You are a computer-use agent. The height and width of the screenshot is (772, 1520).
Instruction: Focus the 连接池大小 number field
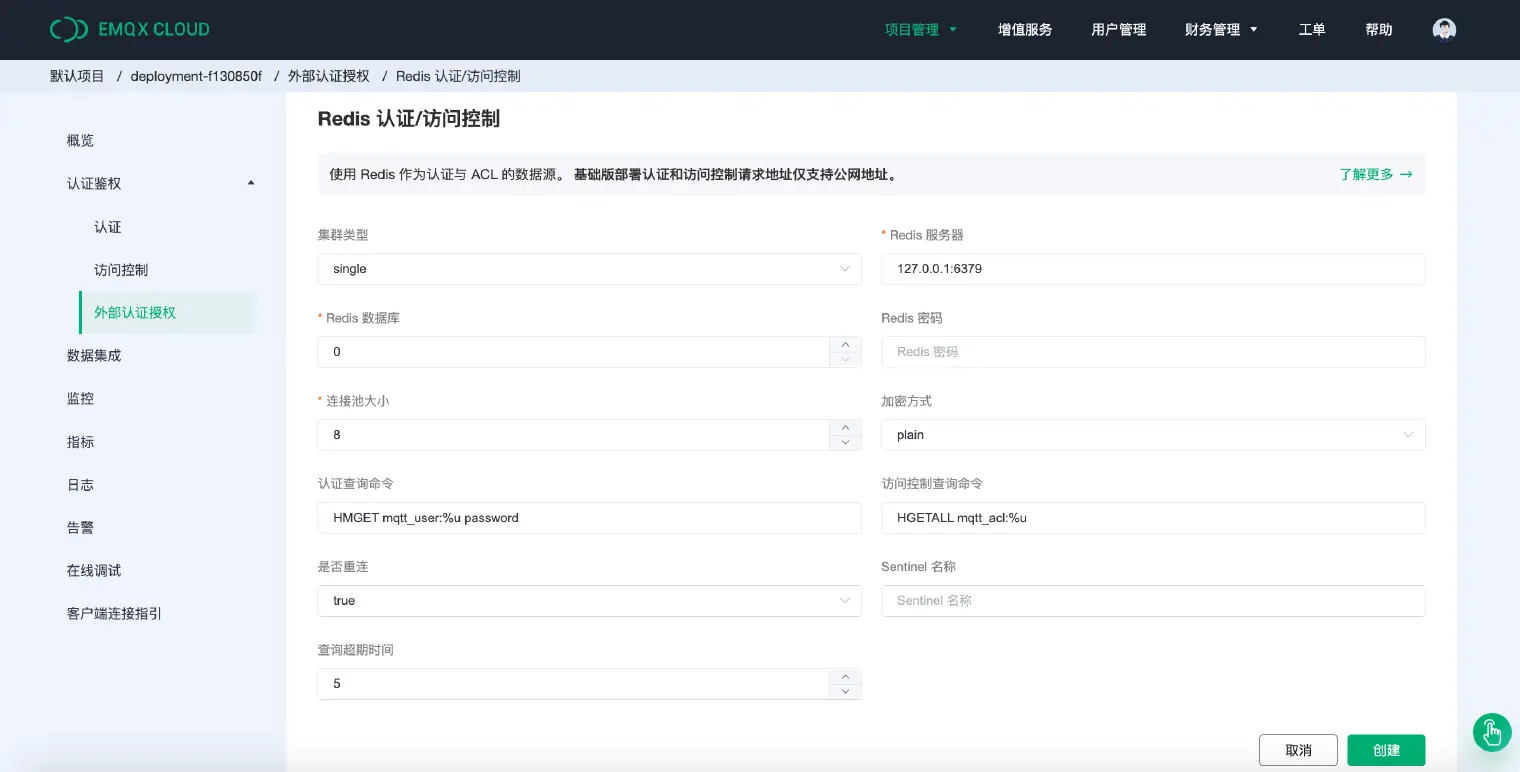click(x=574, y=435)
